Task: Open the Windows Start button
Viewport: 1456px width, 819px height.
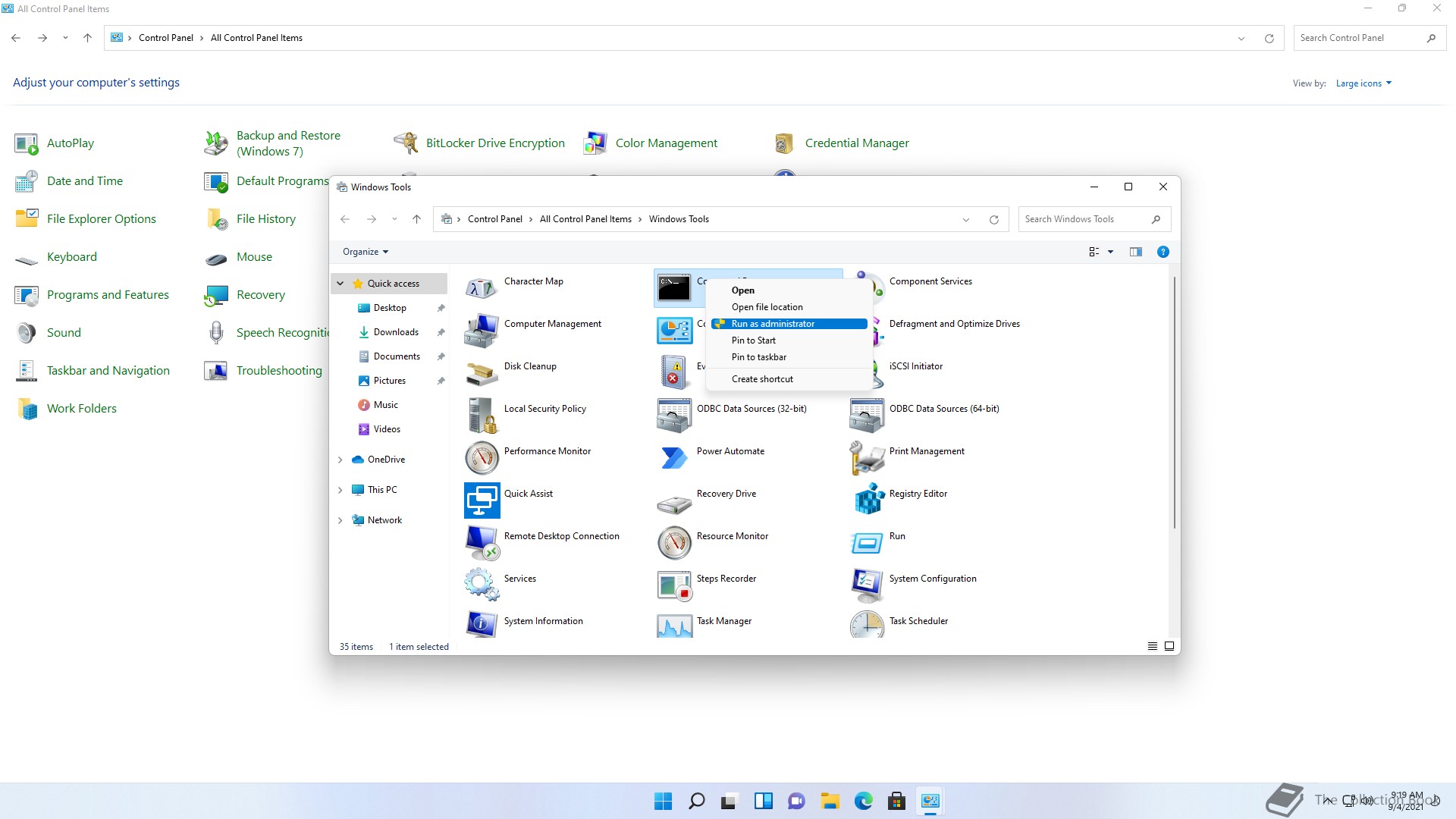Action: 663,801
